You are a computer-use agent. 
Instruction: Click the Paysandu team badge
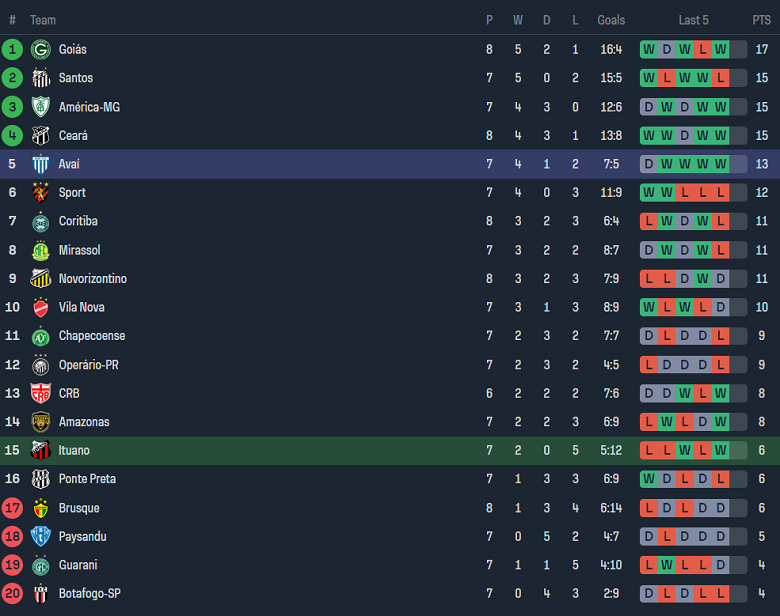coord(40,537)
